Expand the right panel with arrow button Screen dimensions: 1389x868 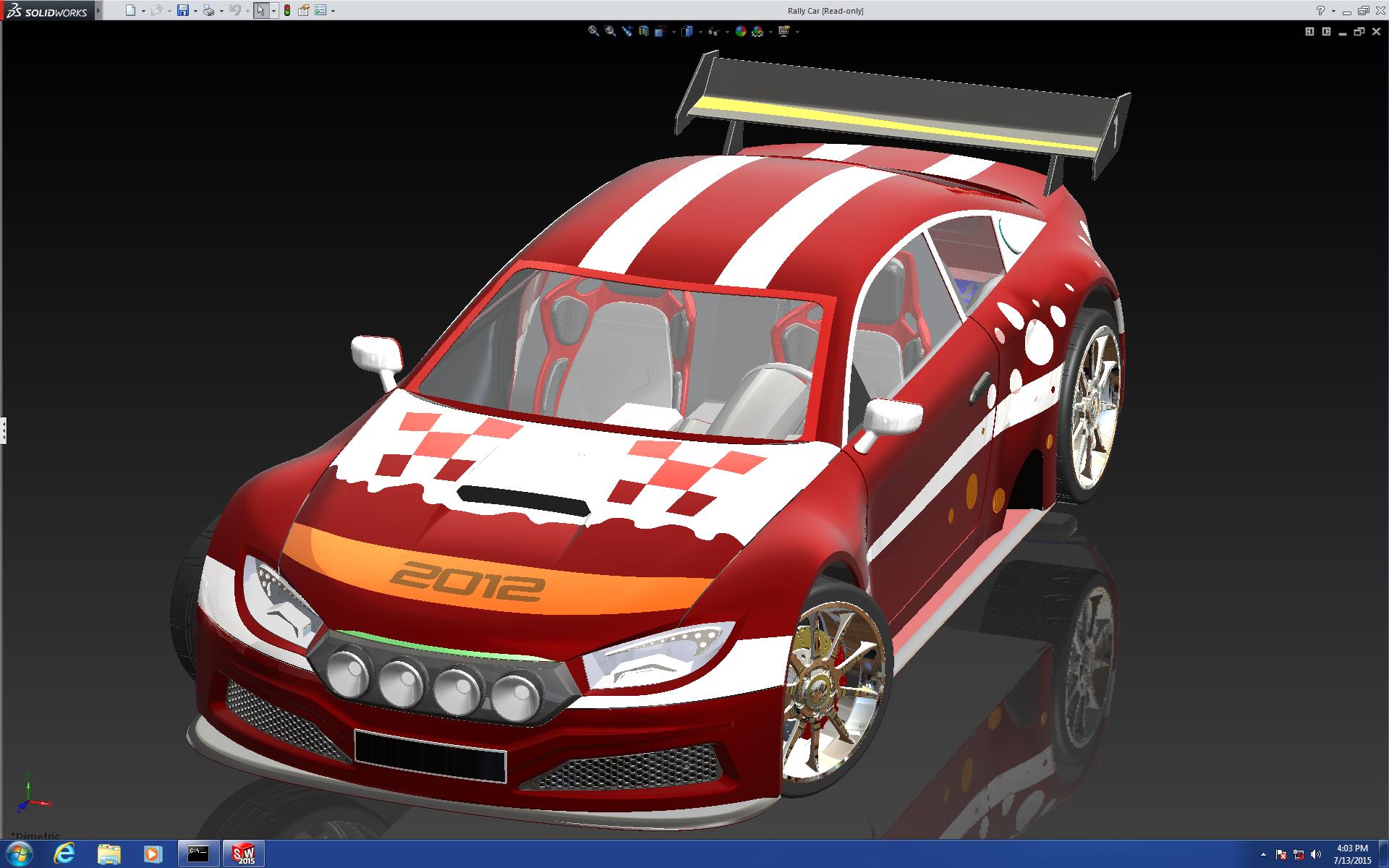1326,31
